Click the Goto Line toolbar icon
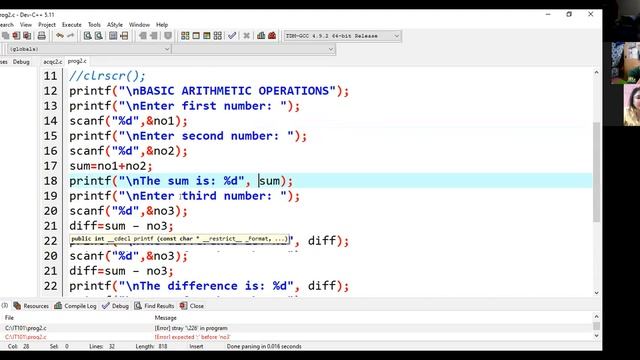 pos(124,36)
